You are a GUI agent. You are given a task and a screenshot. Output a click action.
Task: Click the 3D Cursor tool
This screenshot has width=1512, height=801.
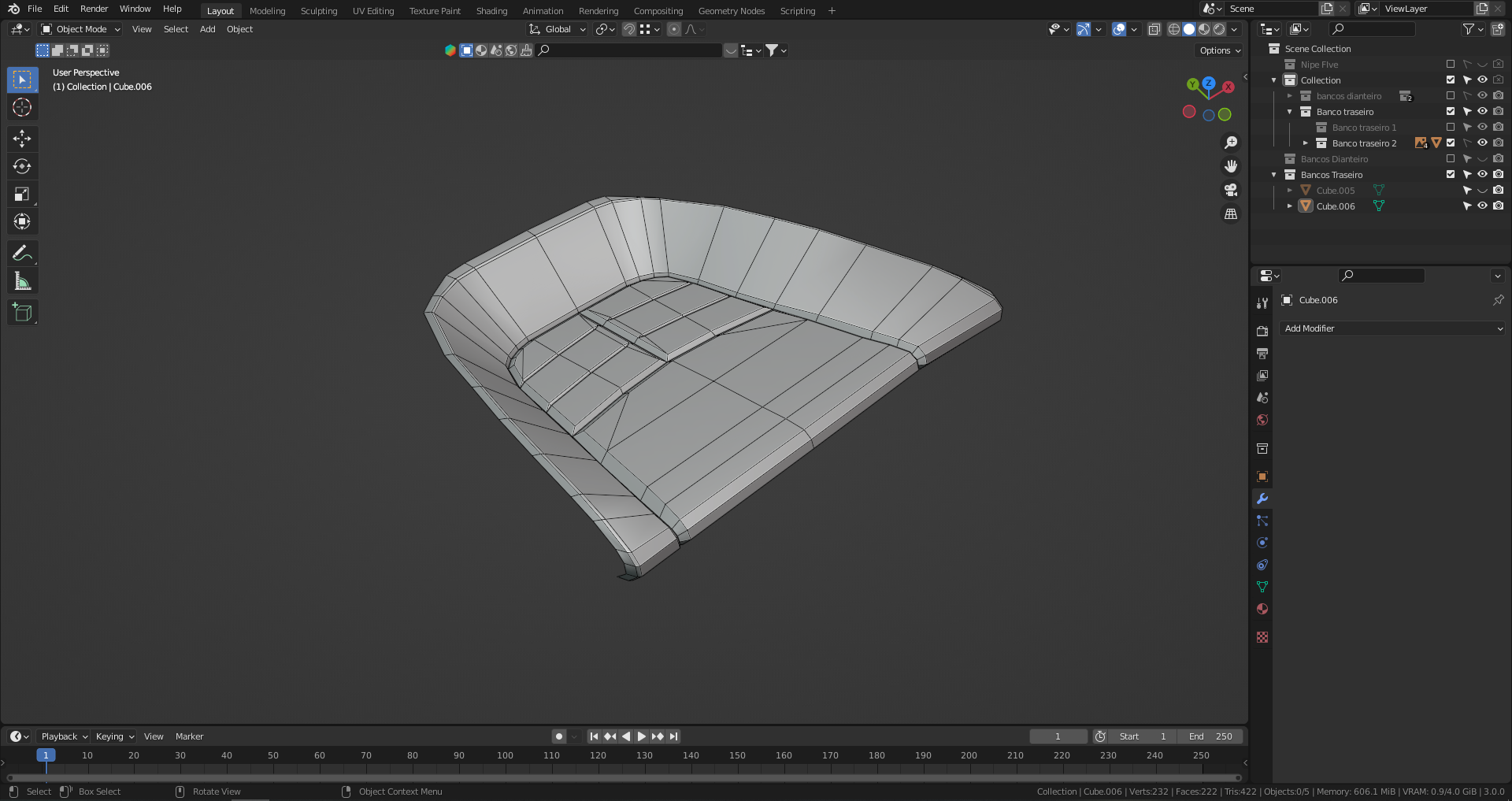click(x=22, y=108)
